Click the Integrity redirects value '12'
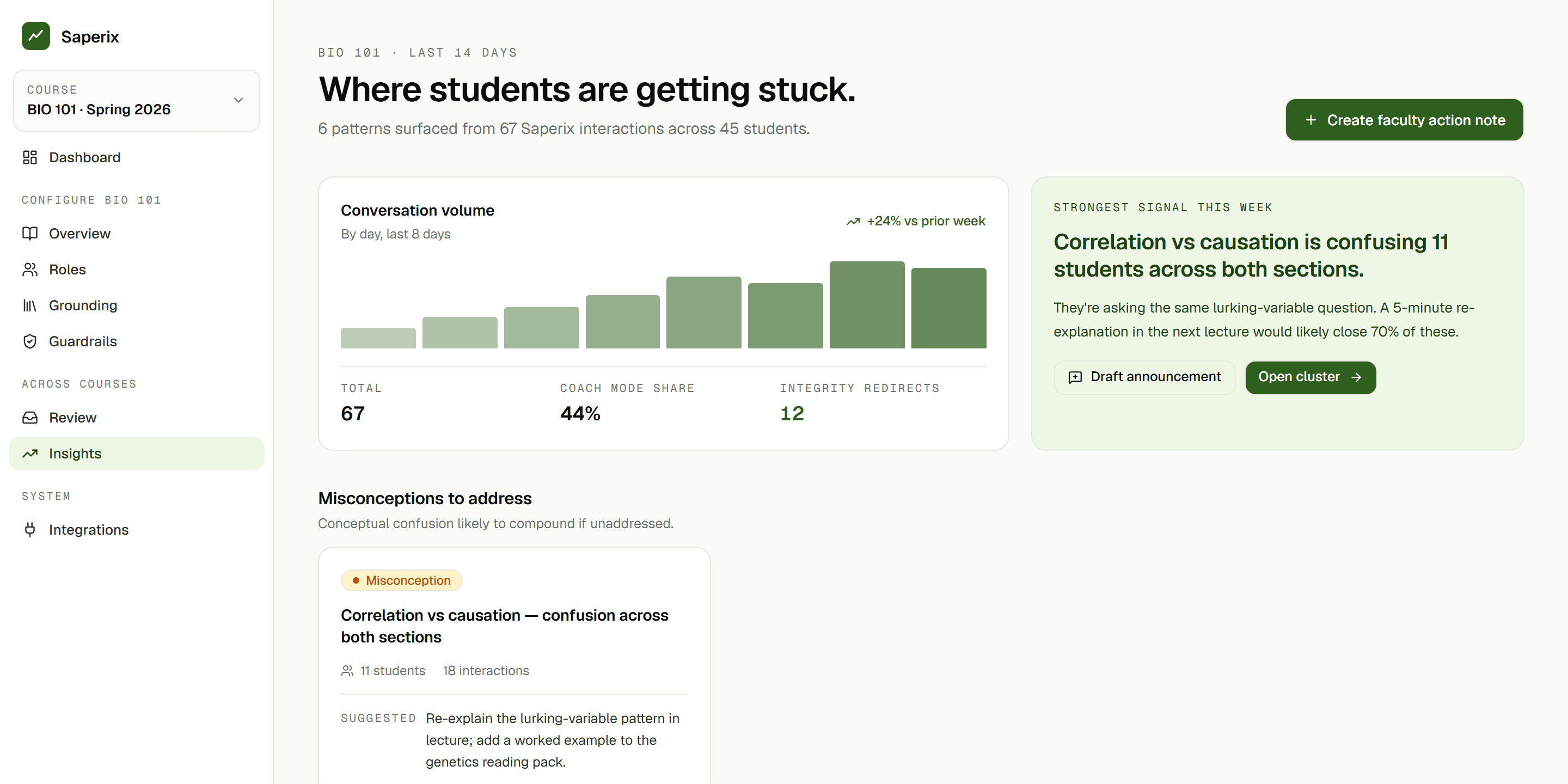 [x=792, y=414]
